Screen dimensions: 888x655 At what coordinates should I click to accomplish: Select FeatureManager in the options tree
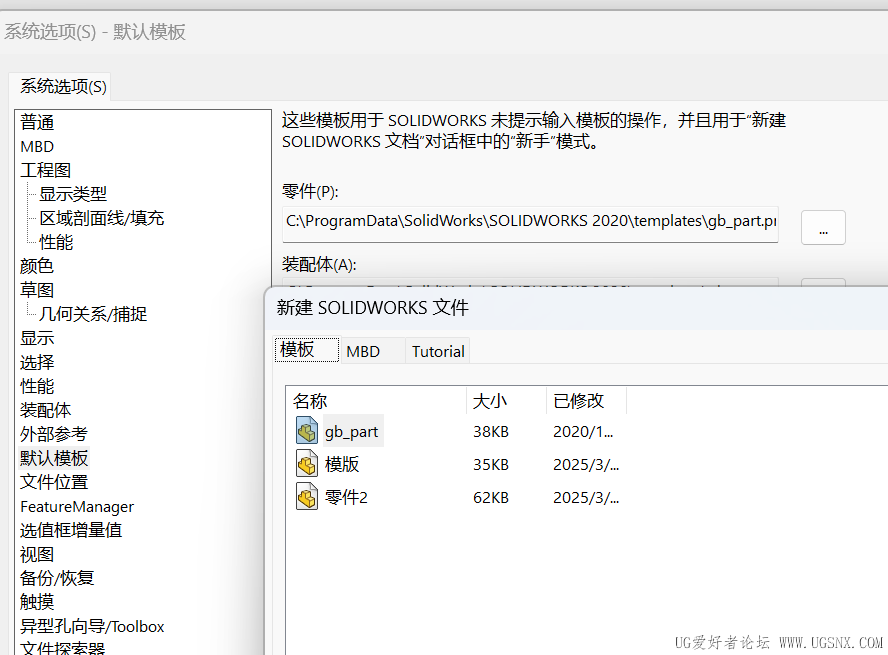tap(77, 507)
